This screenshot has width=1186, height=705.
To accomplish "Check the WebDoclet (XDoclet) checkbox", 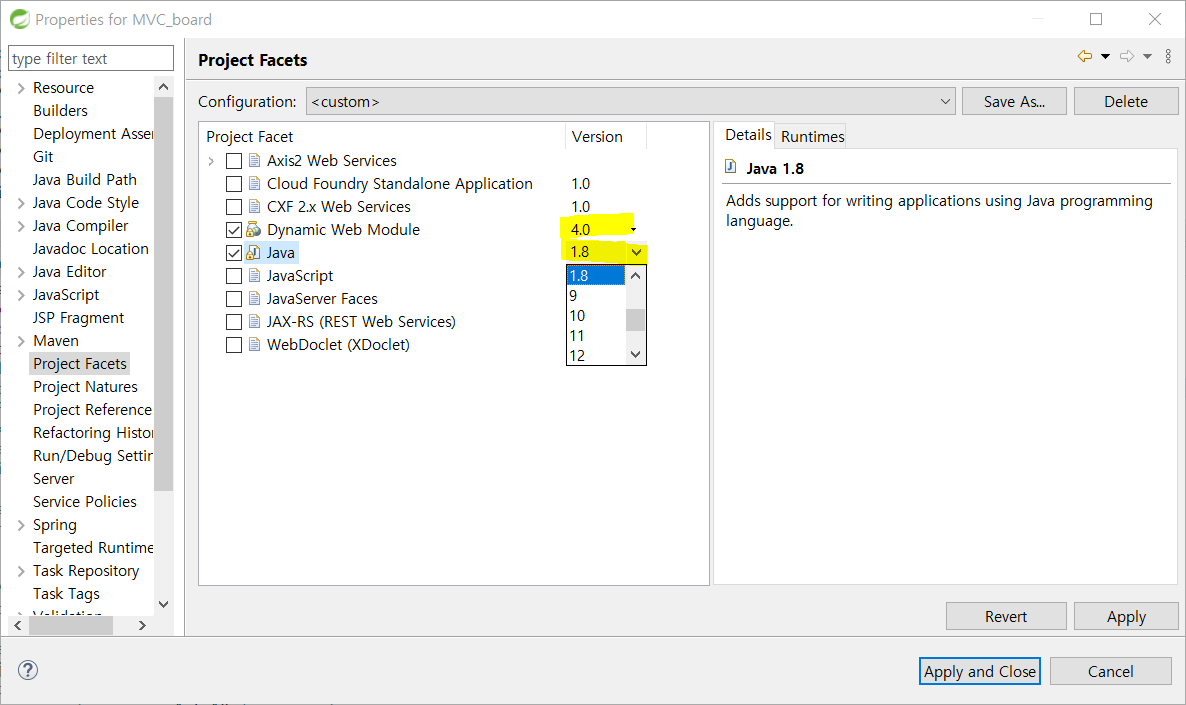I will coord(234,345).
